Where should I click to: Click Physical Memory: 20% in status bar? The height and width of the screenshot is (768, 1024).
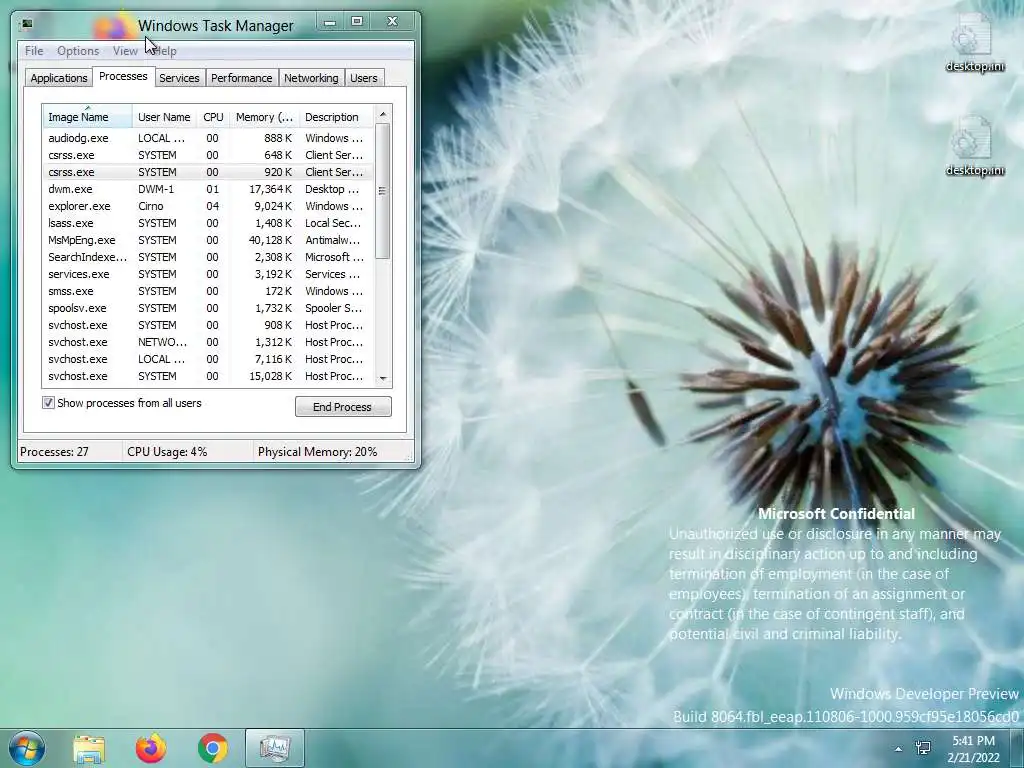click(x=317, y=452)
